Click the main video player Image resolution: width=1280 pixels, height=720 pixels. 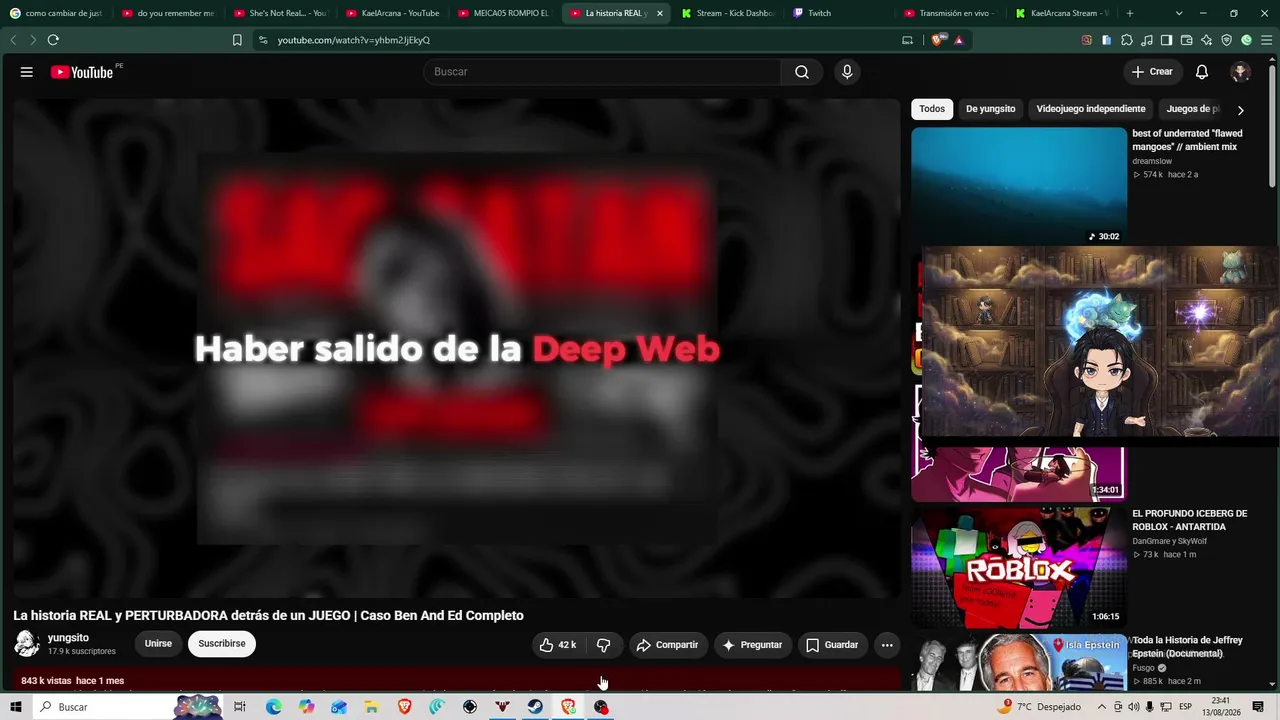coord(457,348)
